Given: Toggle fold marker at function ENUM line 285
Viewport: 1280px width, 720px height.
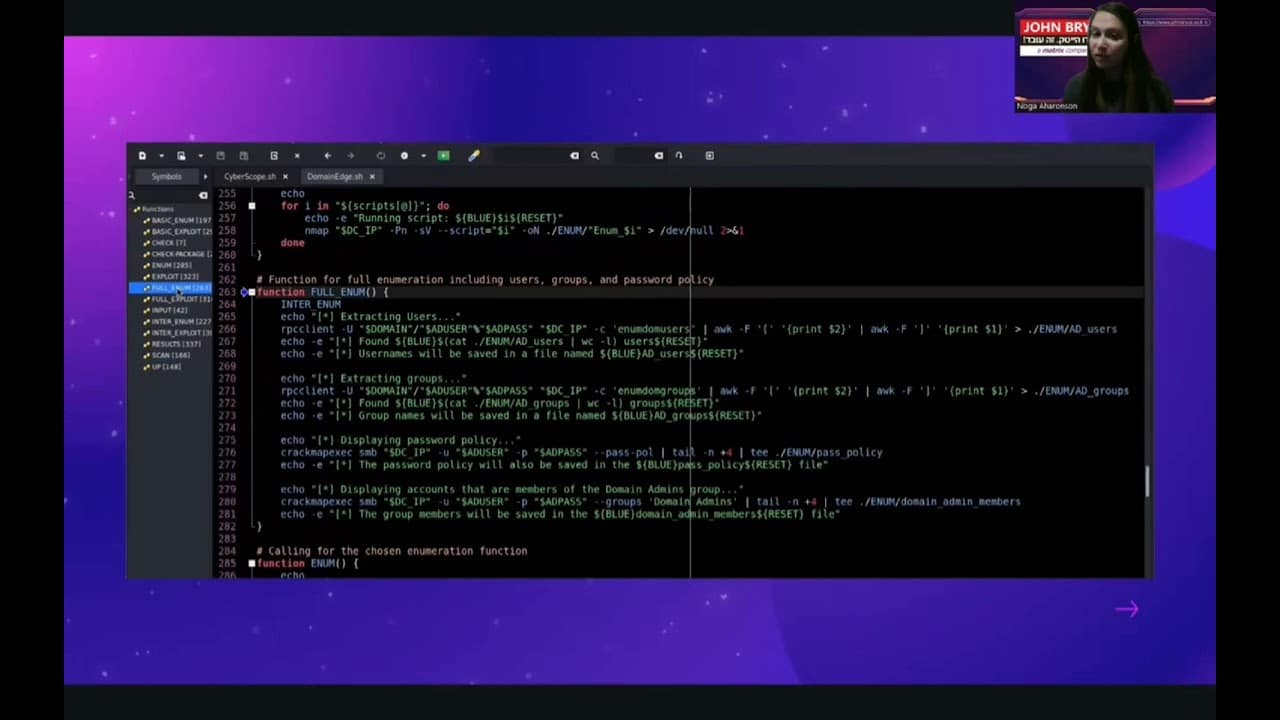Looking at the screenshot, I should [x=252, y=564].
